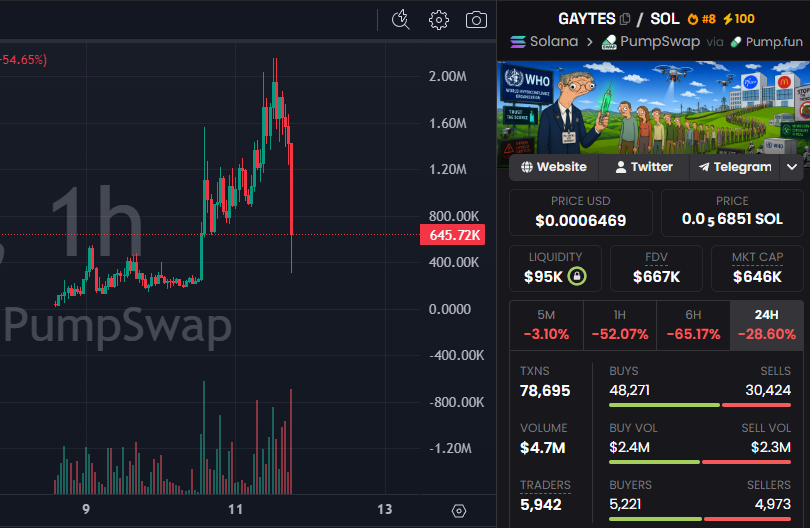This screenshot has width=810, height=528.
Task: Click the Solana chain logo
Action: (x=518, y=41)
